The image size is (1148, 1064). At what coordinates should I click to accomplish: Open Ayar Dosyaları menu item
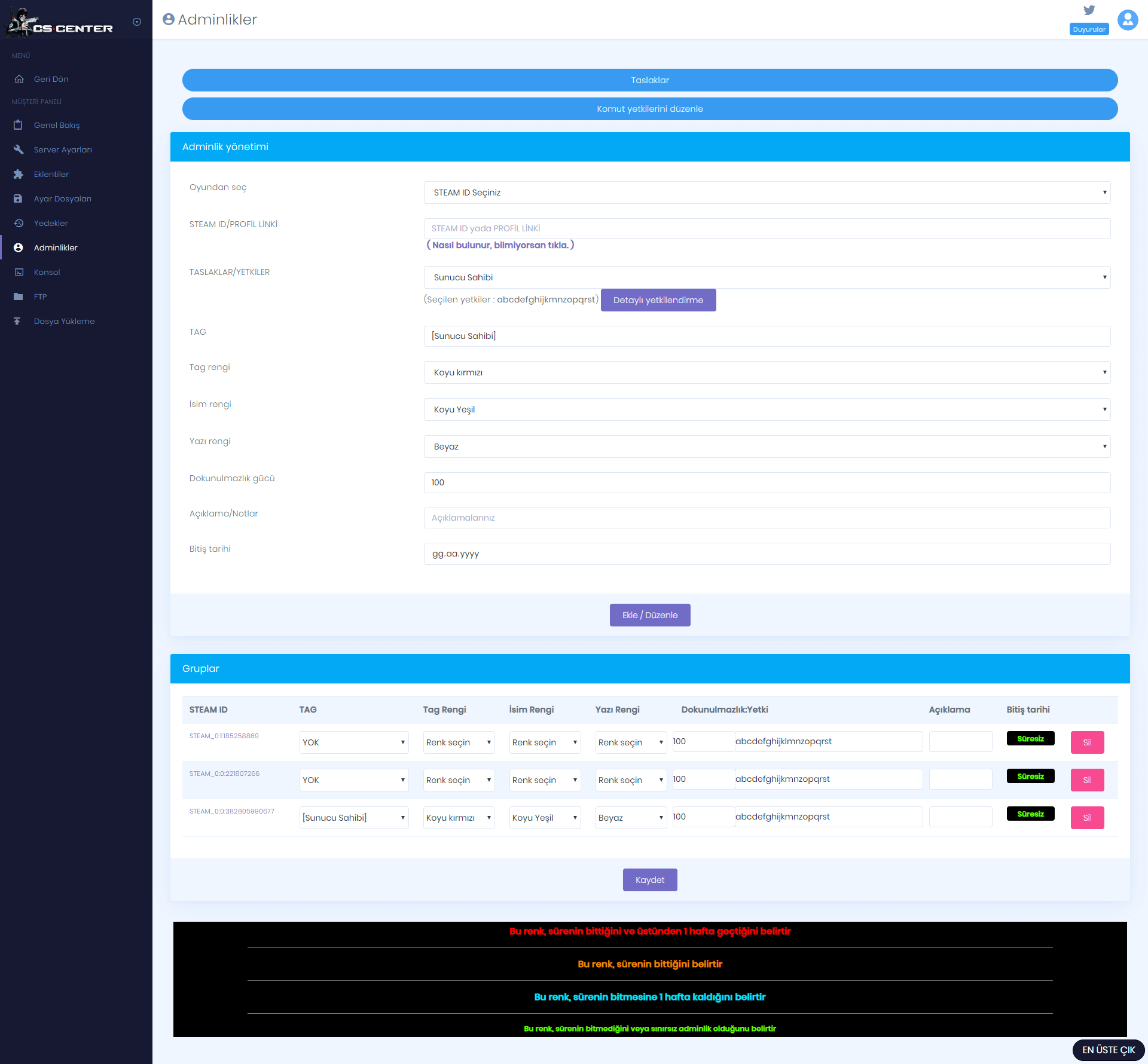click(63, 198)
